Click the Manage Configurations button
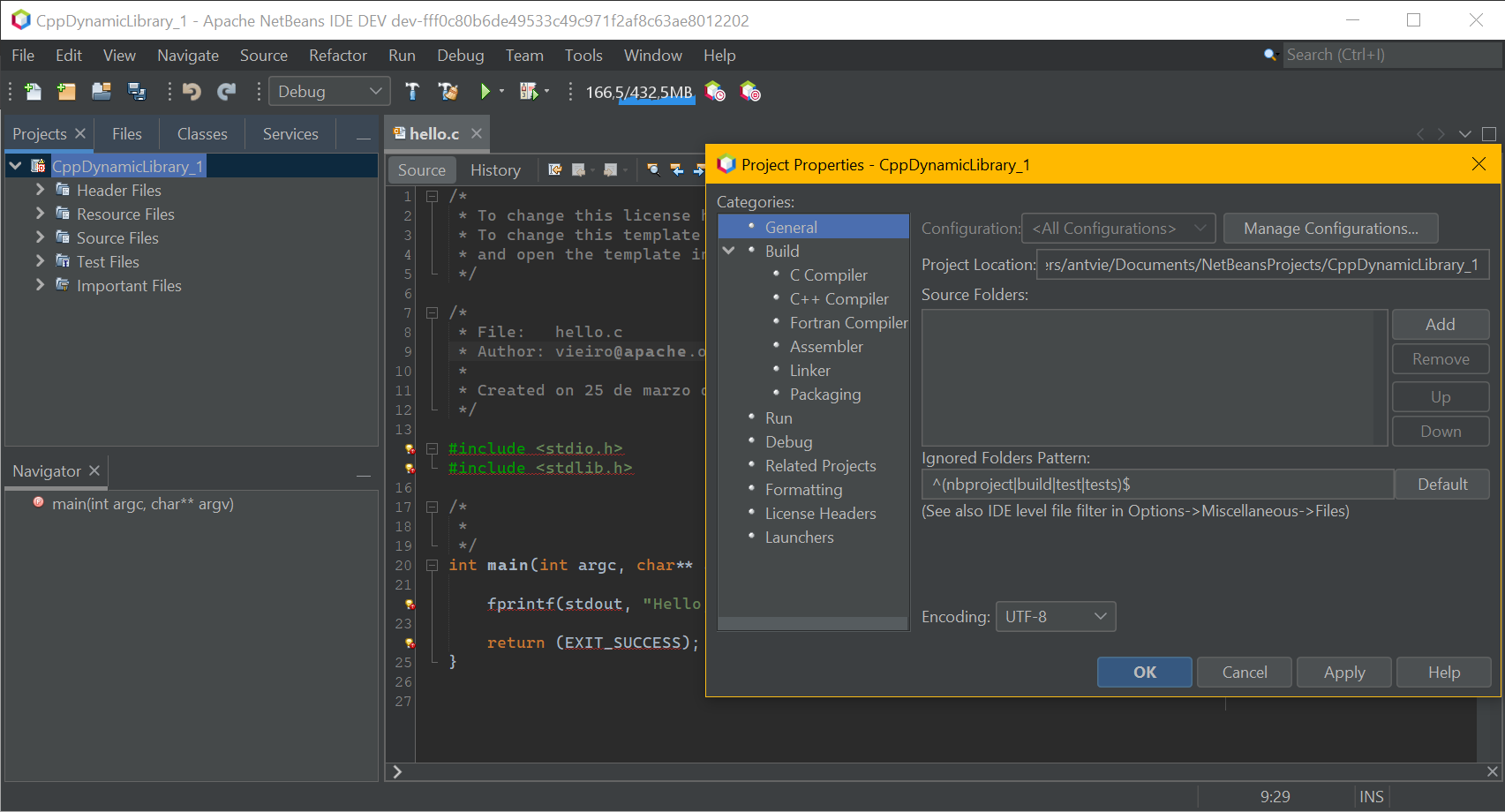1505x812 pixels. pyautogui.click(x=1330, y=229)
